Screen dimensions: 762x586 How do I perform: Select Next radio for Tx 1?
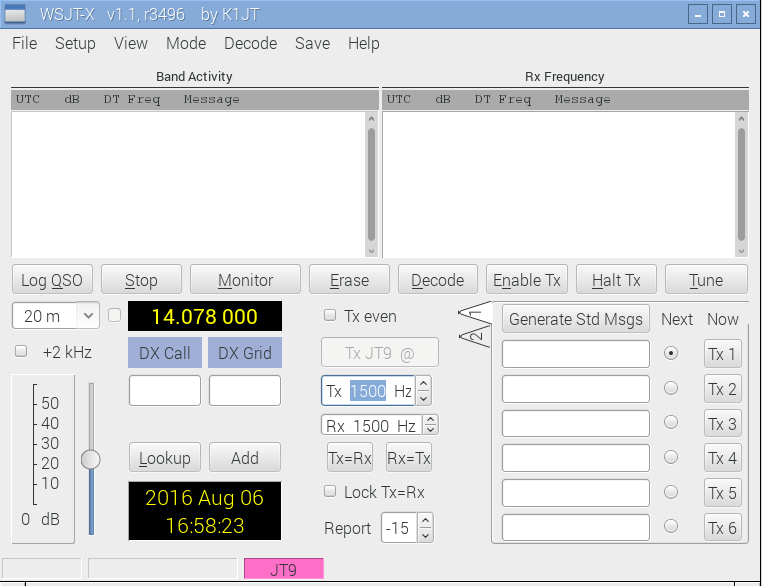coord(671,353)
